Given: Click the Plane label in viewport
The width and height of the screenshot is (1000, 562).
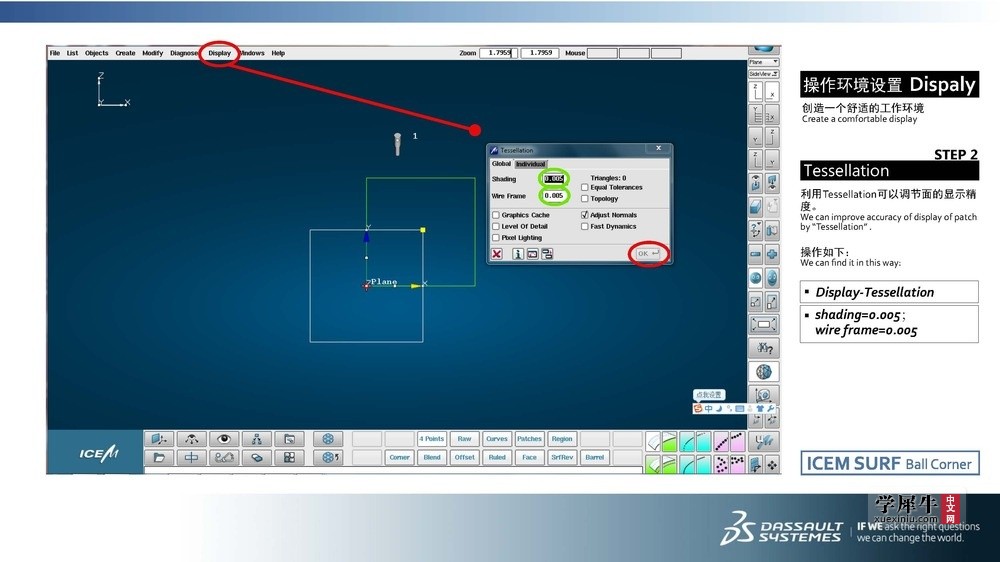Looking at the screenshot, I should 384,281.
